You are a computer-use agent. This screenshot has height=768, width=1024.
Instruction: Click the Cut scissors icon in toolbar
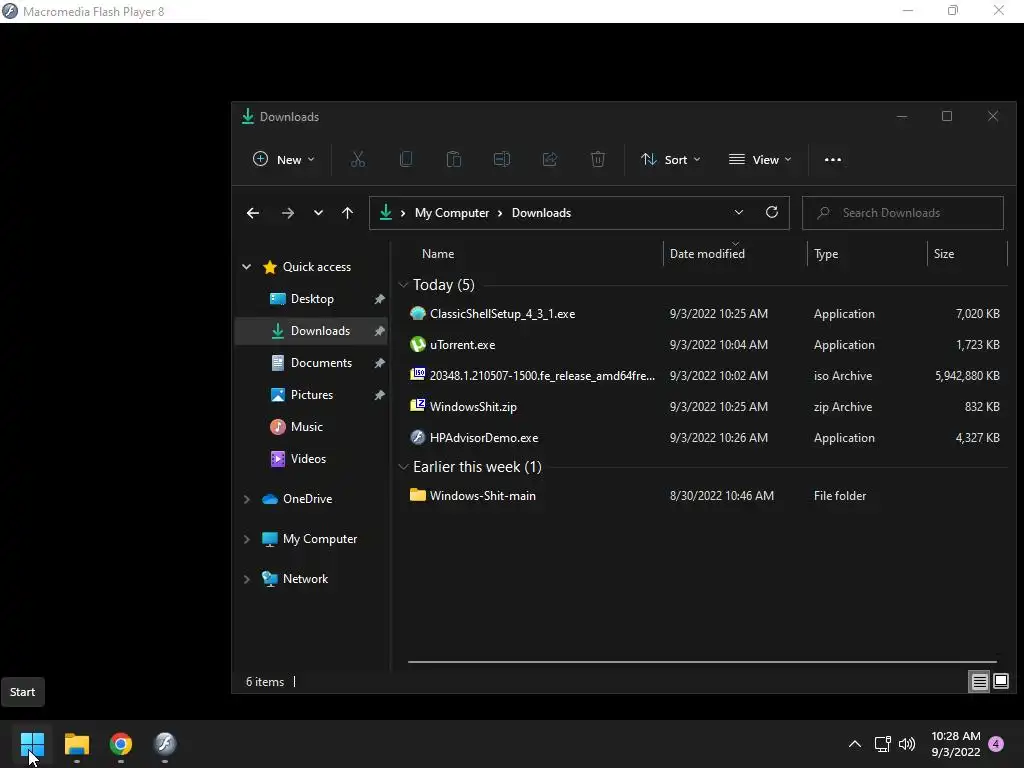tap(358, 159)
